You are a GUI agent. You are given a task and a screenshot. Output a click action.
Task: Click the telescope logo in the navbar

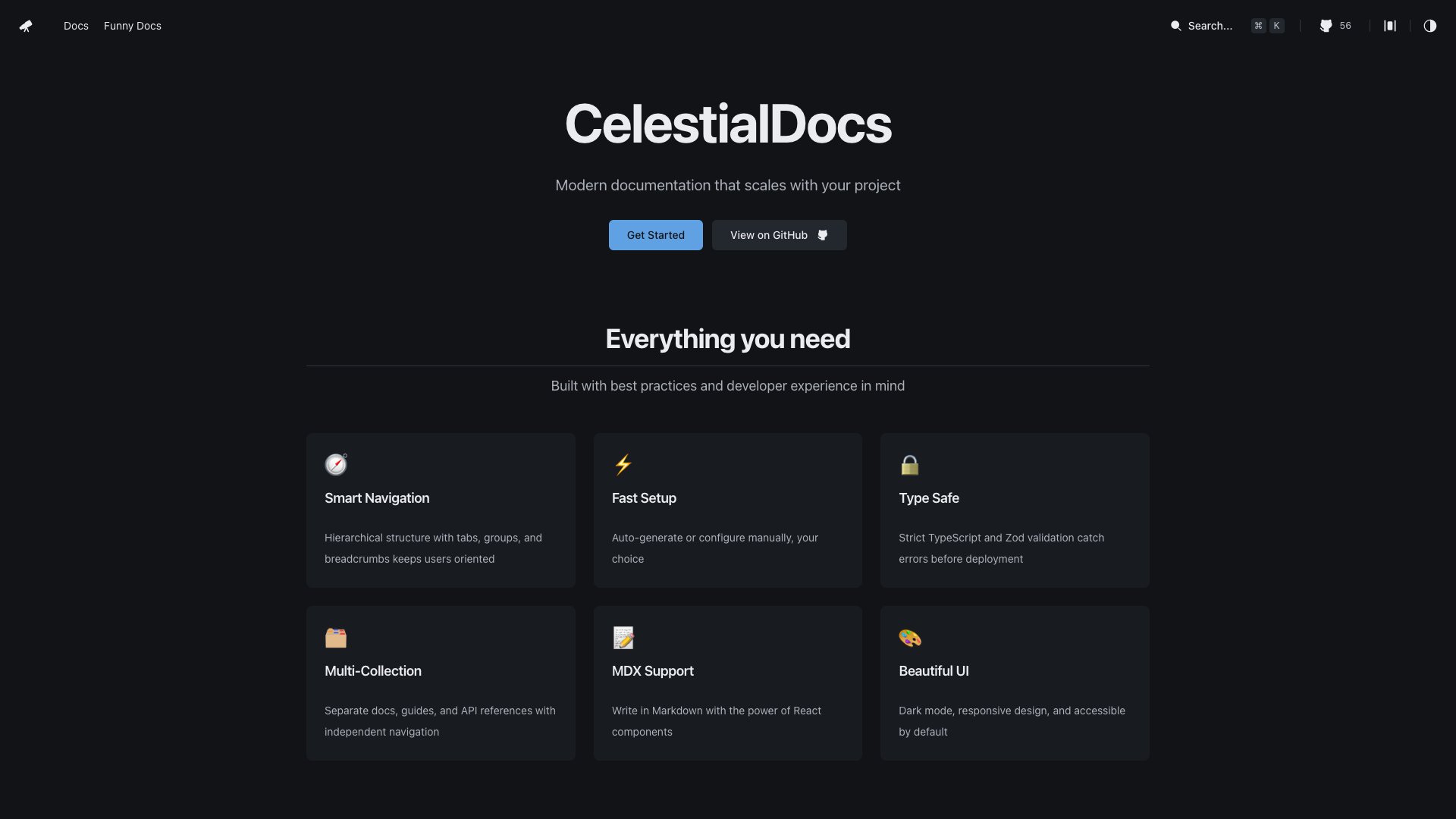(x=26, y=26)
